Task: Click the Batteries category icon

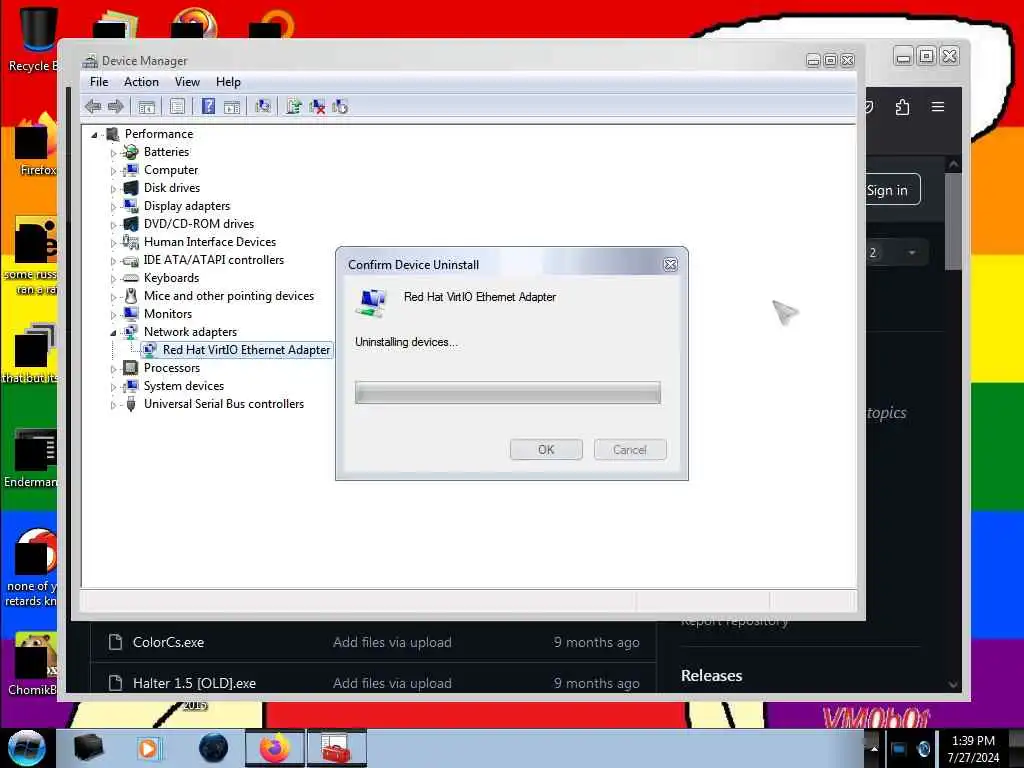Action: click(131, 152)
